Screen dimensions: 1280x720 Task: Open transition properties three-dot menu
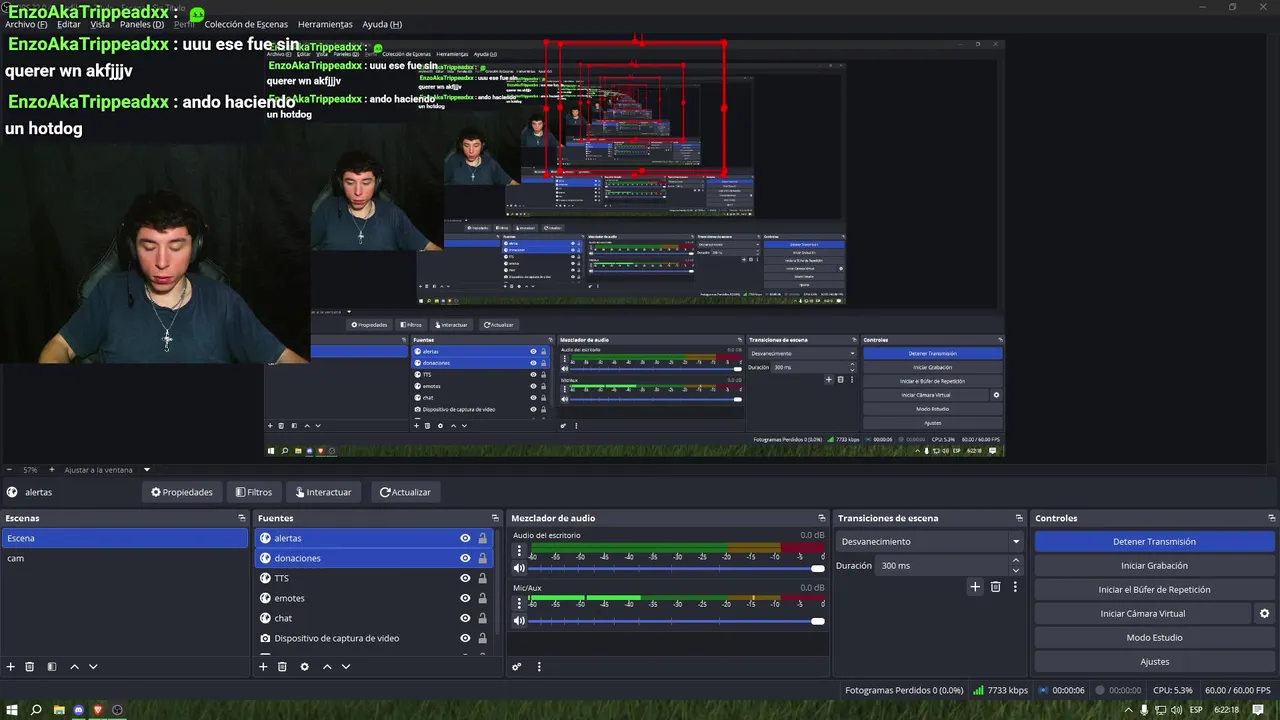tap(1015, 587)
